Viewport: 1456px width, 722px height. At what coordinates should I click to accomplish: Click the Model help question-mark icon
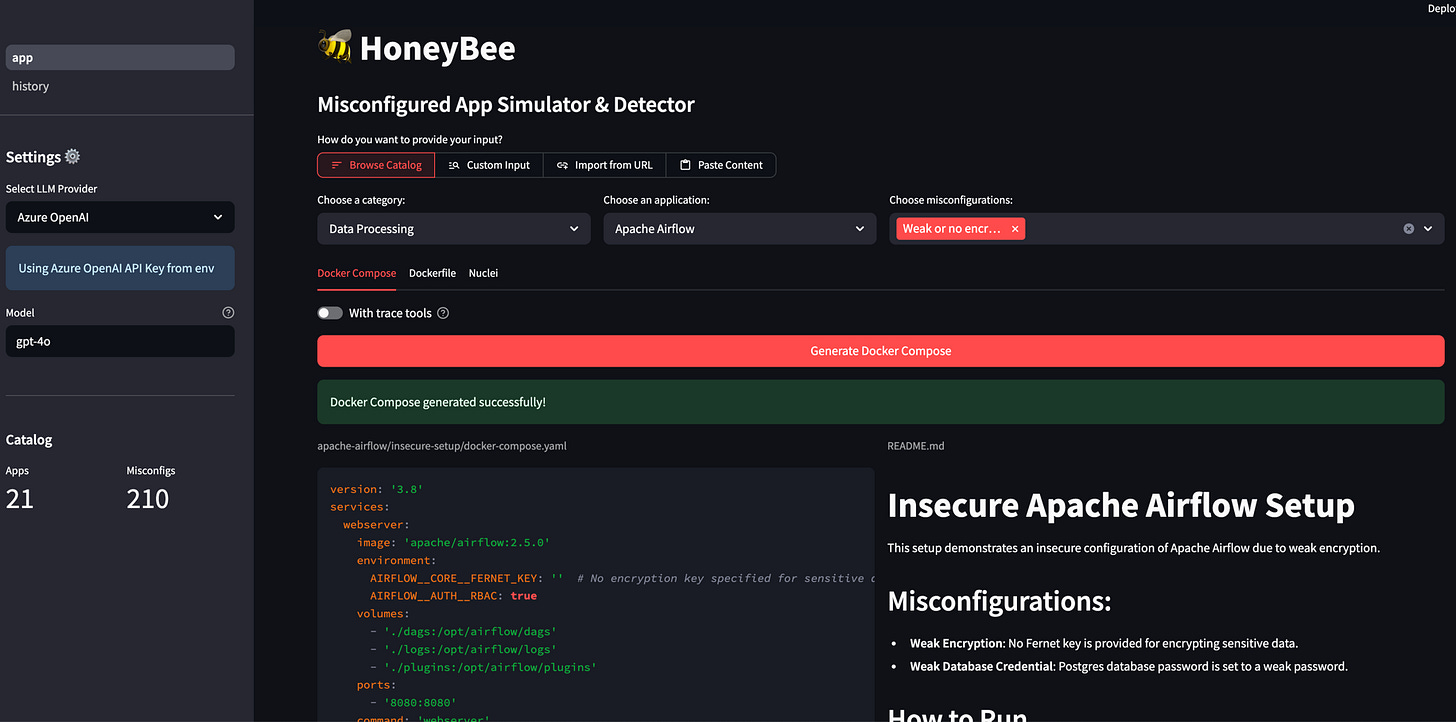tap(228, 312)
